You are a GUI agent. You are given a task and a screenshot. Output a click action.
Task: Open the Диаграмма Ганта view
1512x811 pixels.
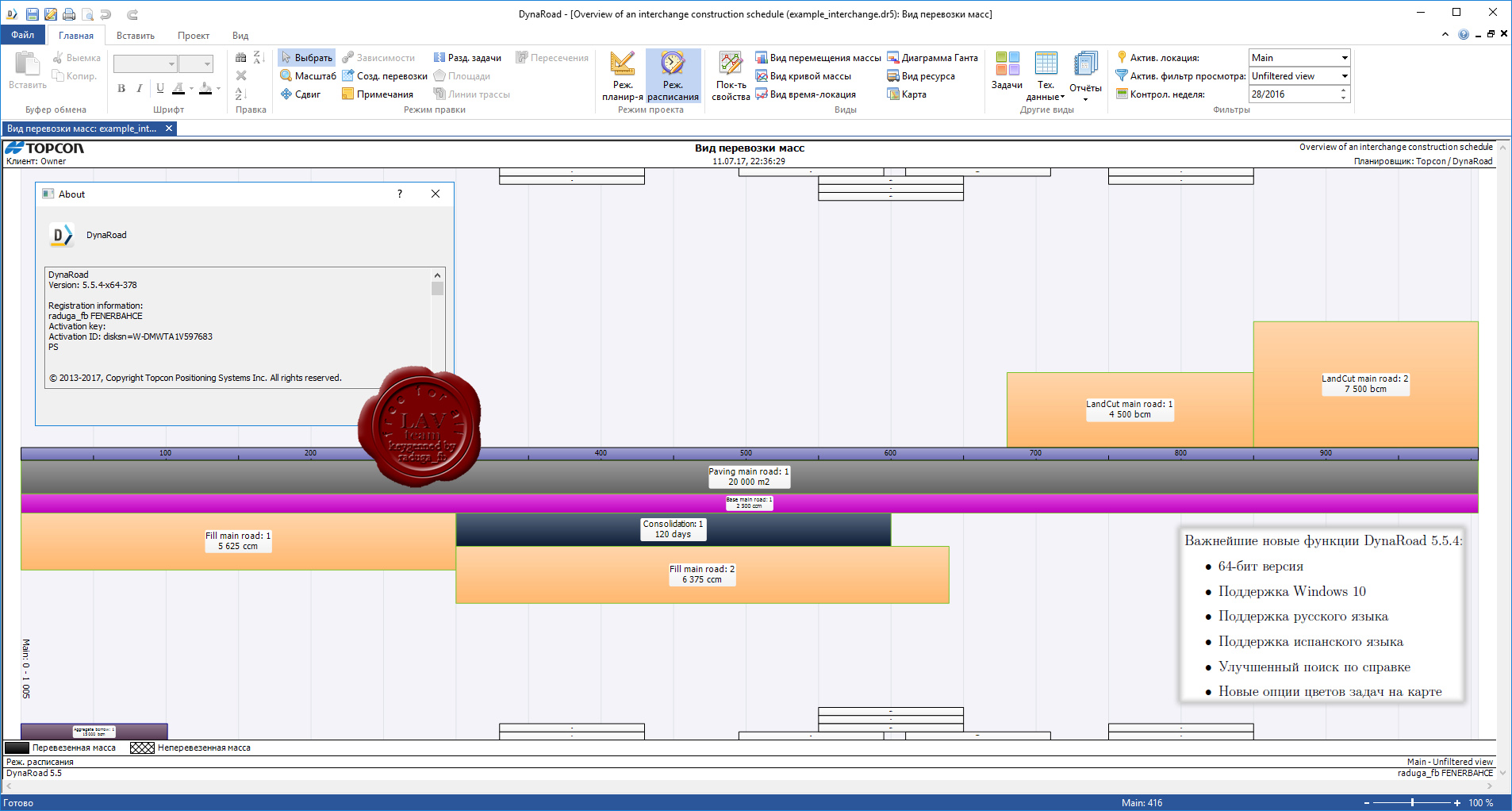click(932, 58)
